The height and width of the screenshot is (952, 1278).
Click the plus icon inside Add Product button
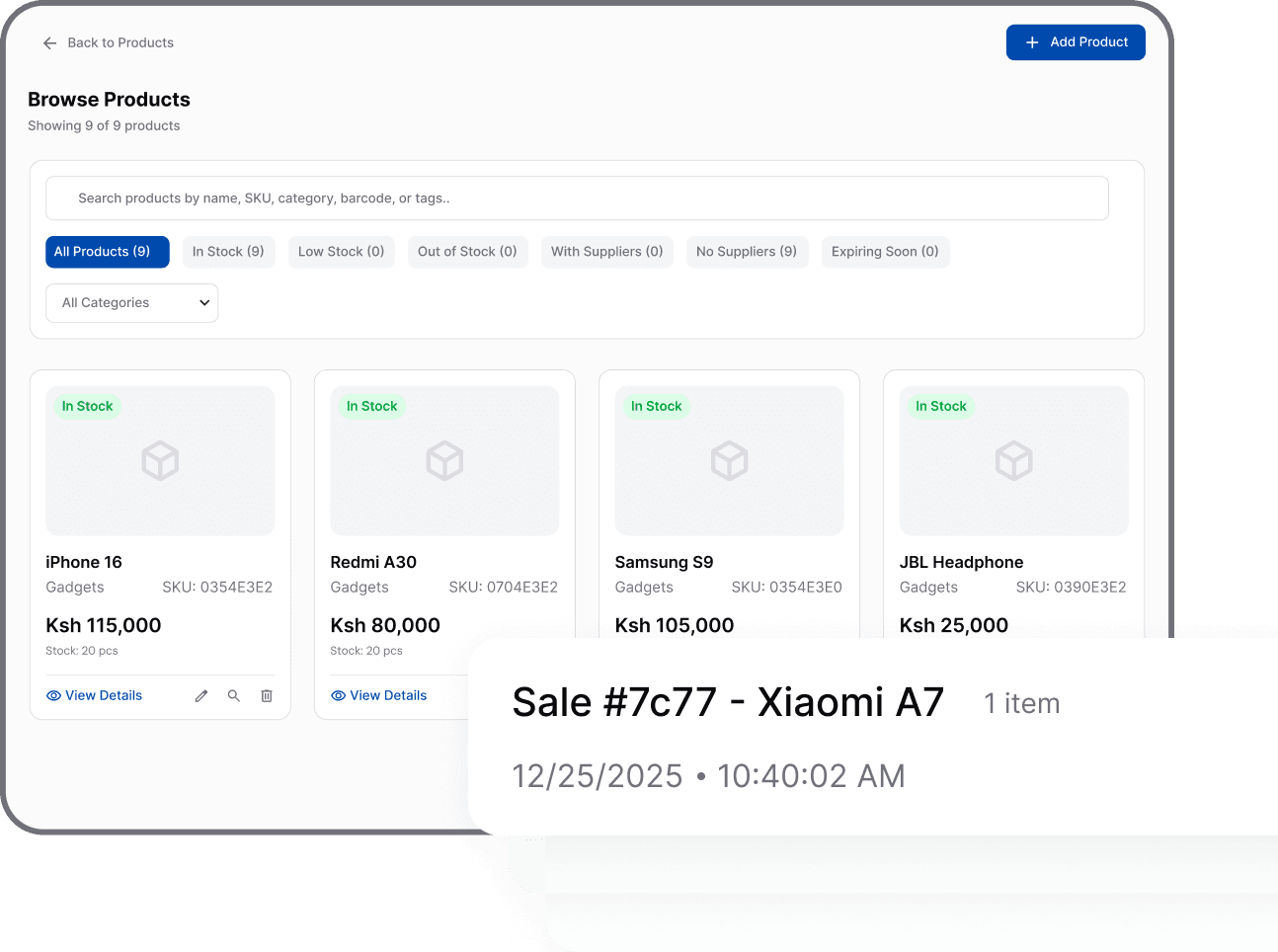click(1032, 41)
